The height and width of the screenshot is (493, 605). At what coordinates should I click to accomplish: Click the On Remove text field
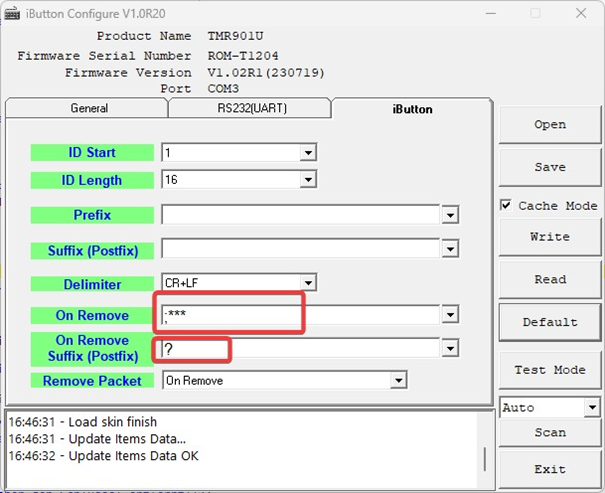300,316
